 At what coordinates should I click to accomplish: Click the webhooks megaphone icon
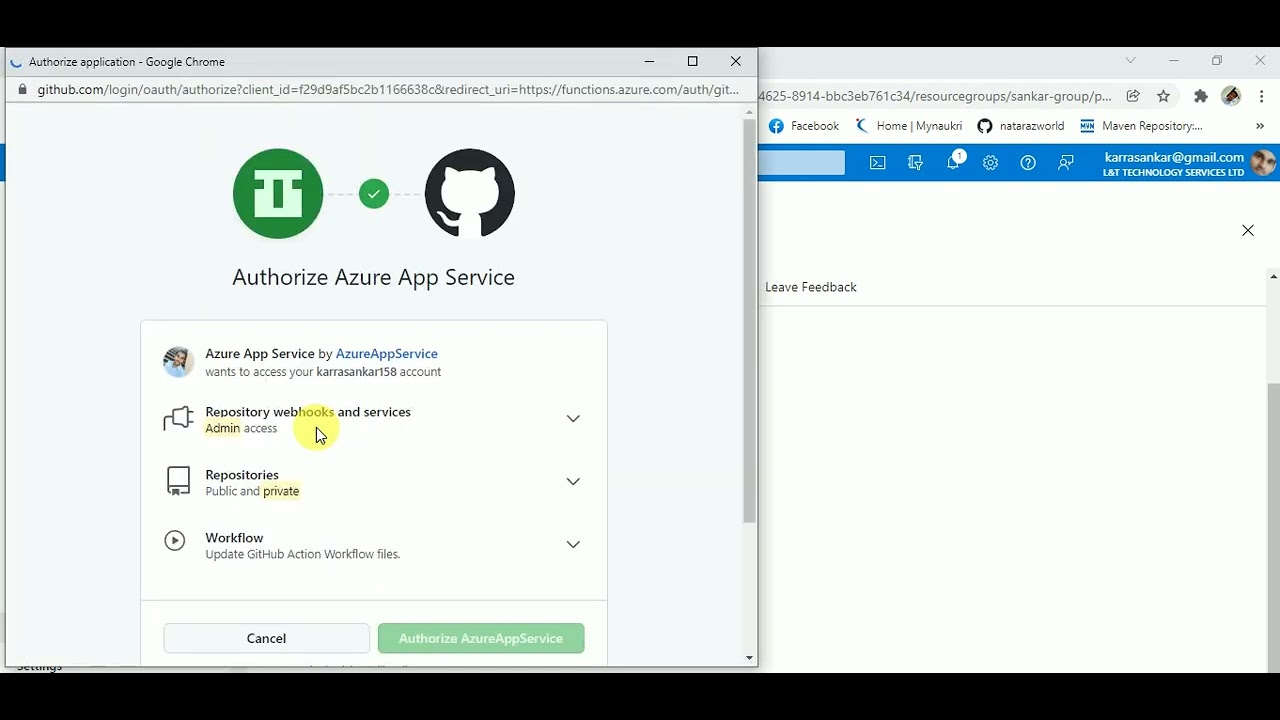pyautogui.click(x=178, y=419)
